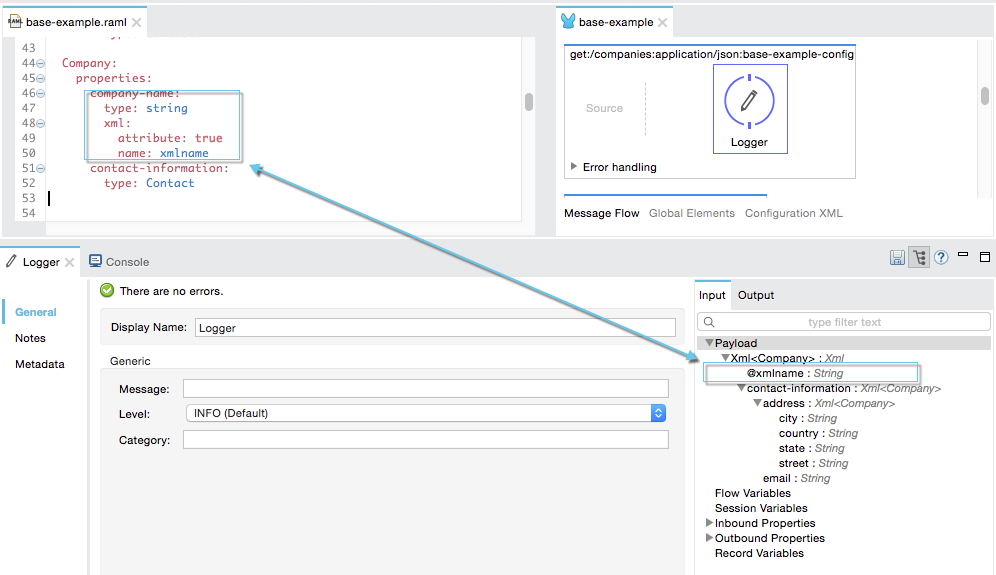Collapse the Company fold marker on line 44

pyautogui.click(x=41, y=64)
